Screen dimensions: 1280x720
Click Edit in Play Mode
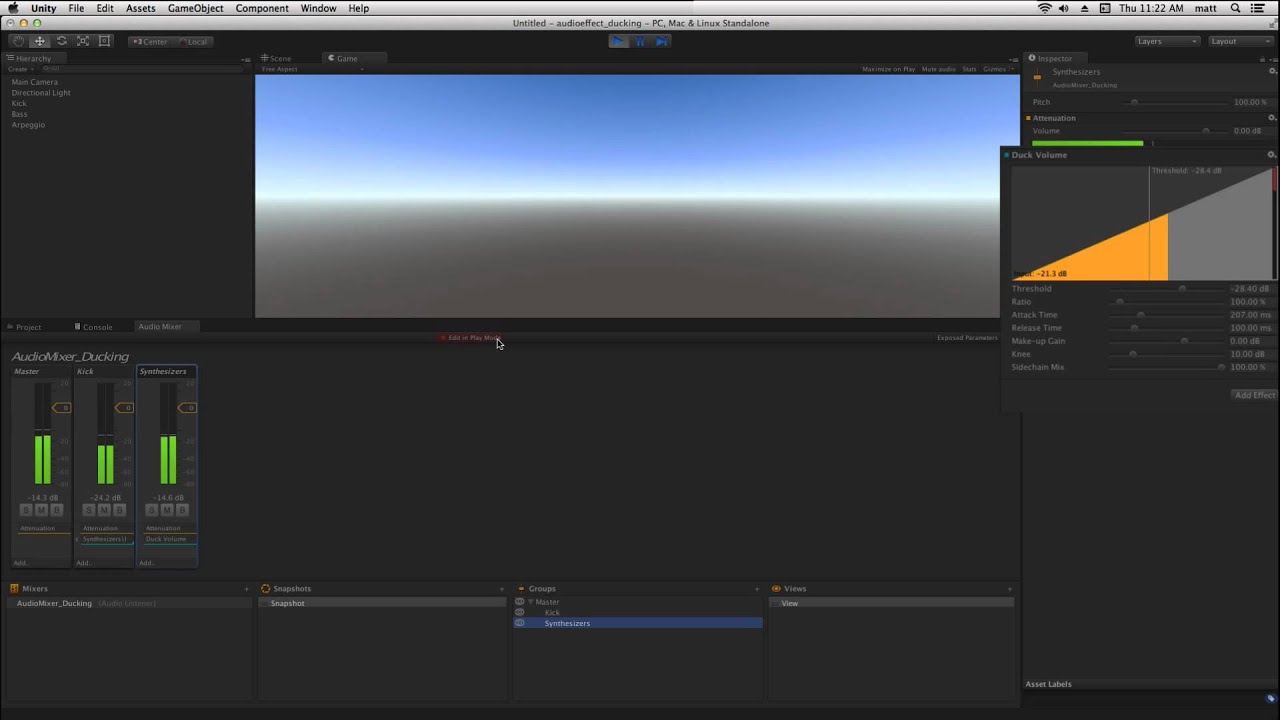[x=473, y=337]
